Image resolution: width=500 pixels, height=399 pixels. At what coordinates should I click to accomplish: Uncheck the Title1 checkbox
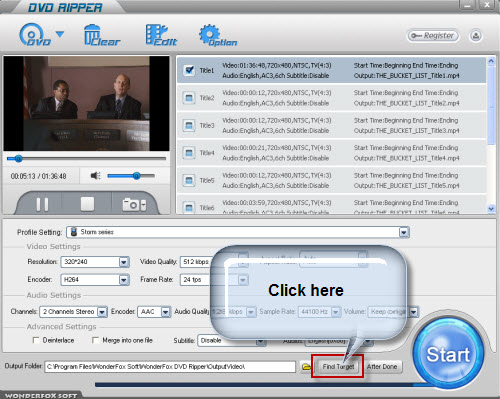tap(189, 70)
